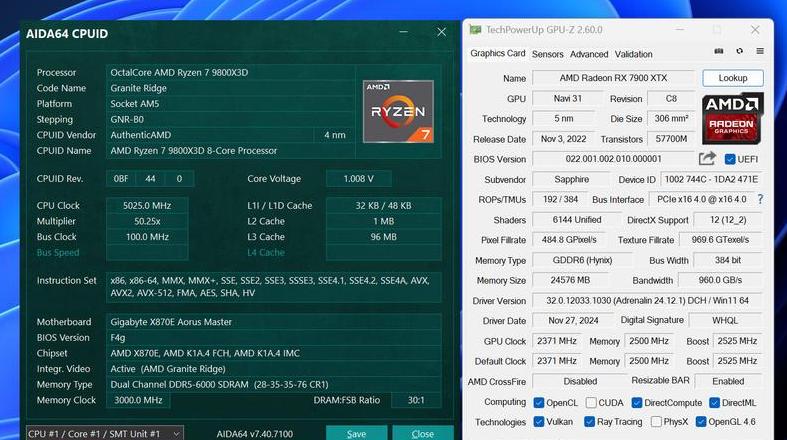The width and height of the screenshot is (787, 440).
Task: Click the AIDA64 v7.40.7100 version text
Action: click(x=254, y=434)
